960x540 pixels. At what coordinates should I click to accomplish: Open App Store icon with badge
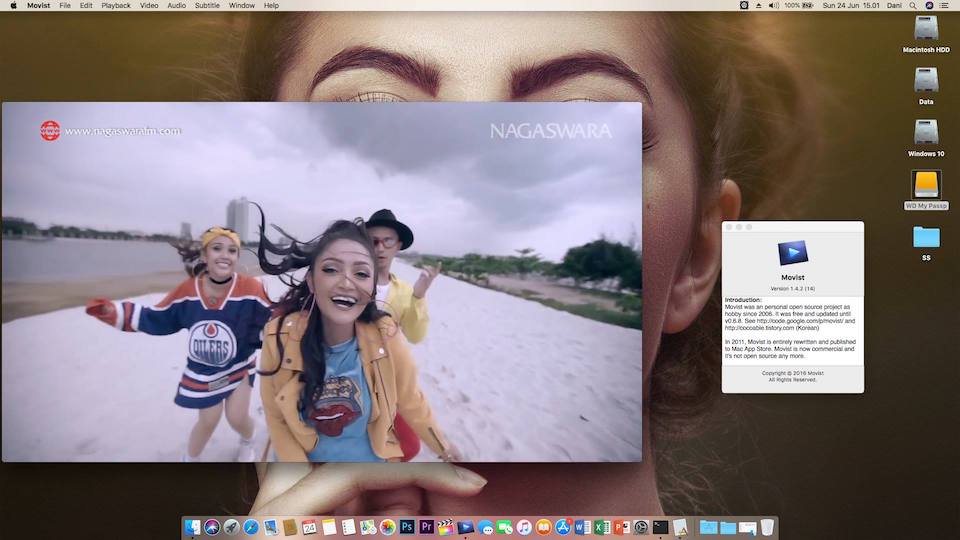pos(563,527)
